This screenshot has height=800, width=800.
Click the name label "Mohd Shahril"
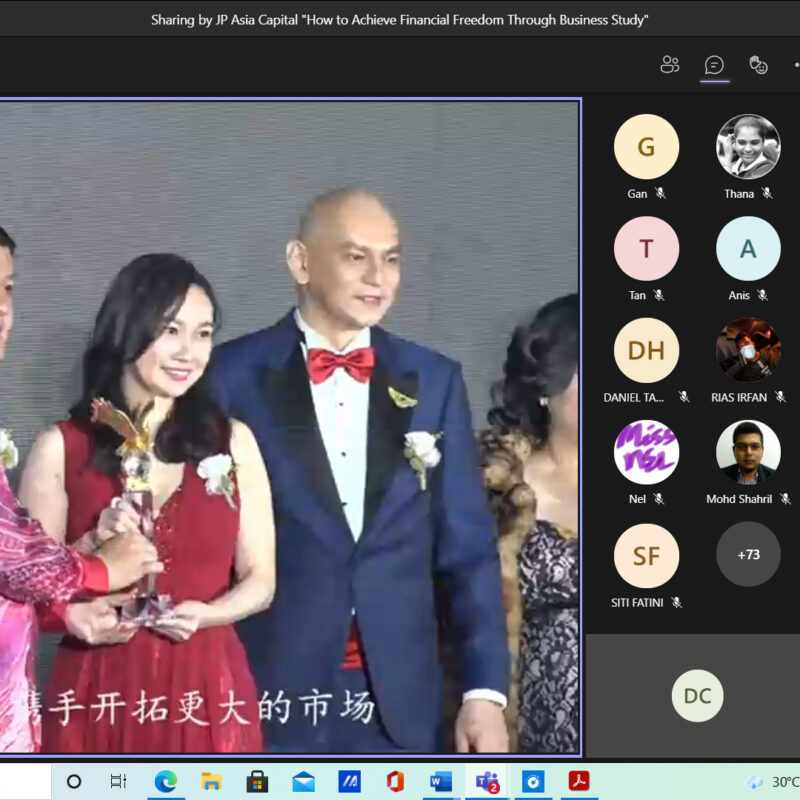point(739,499)
